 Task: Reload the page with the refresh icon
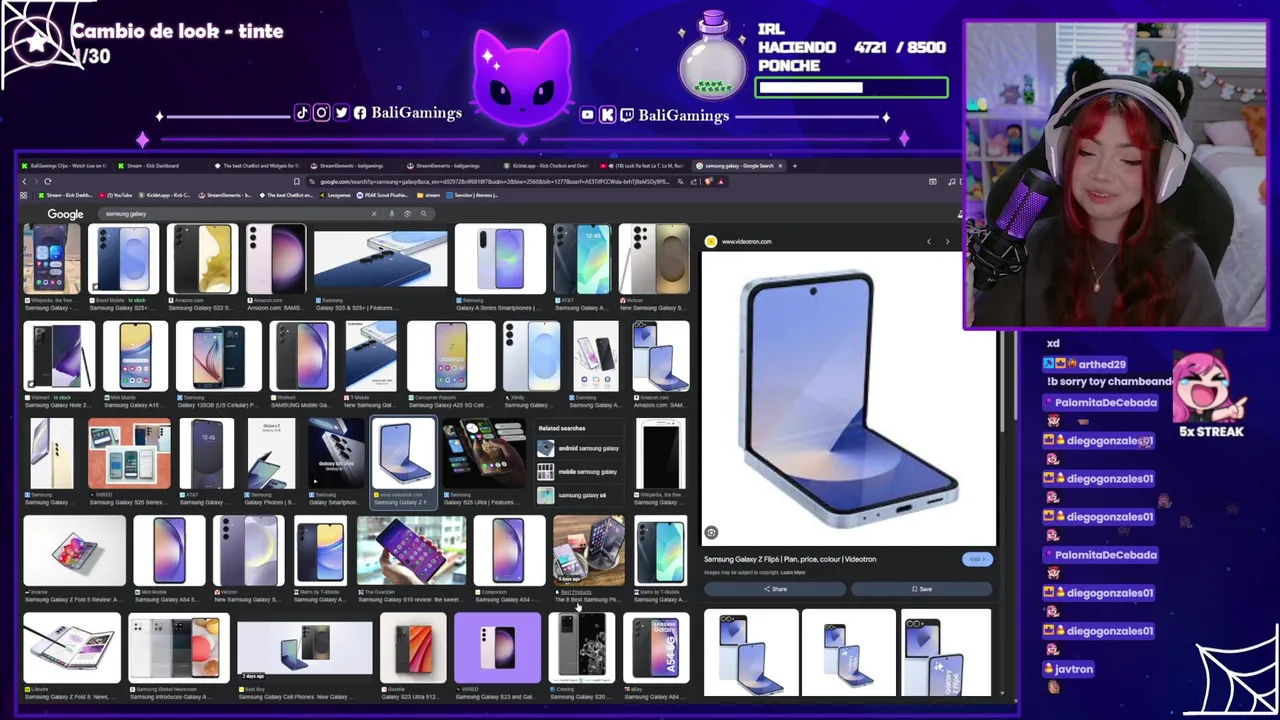click(47, 181)
